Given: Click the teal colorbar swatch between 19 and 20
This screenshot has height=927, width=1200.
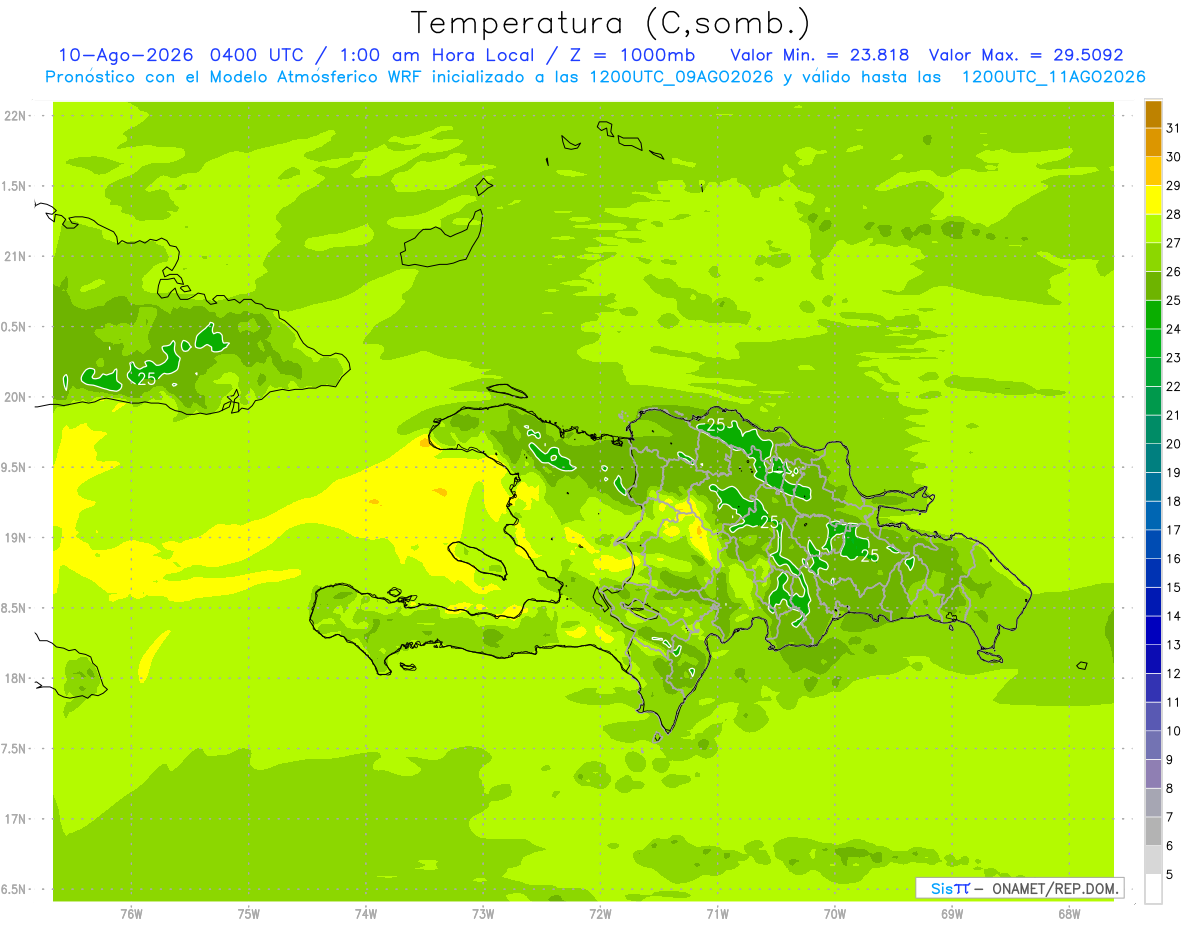Looking at the screenshot, I should click(x=1153, y=458).
